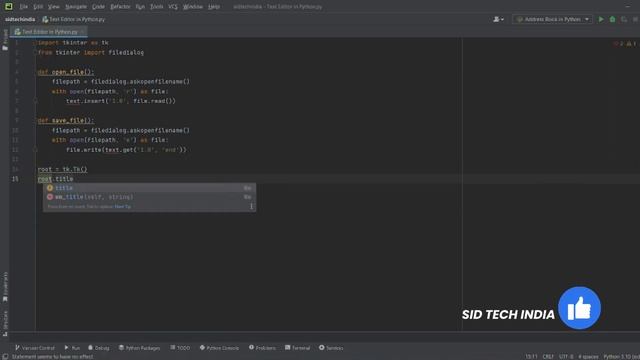Open the Tools menu
Screen dimensions: 640x360
156,7
